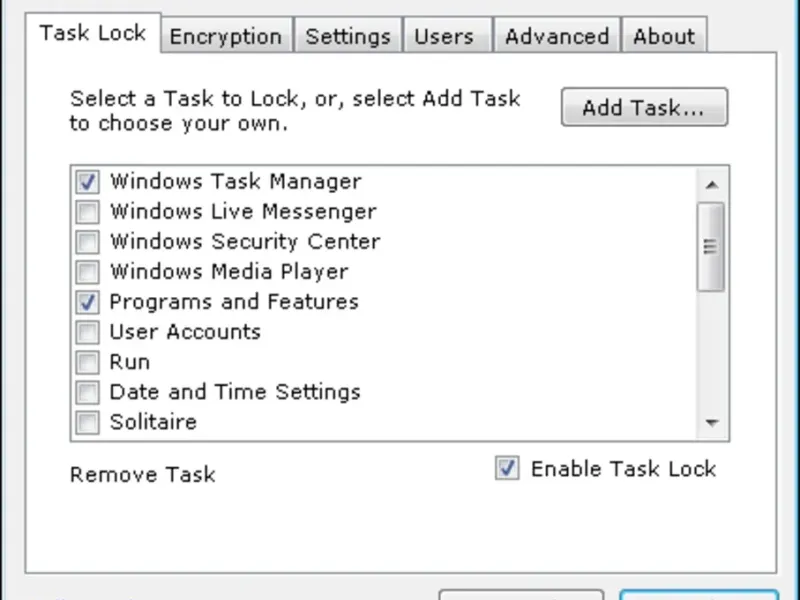Open the Encryption tab
This screenshot has width=800, height=600.
coord(226,36)
